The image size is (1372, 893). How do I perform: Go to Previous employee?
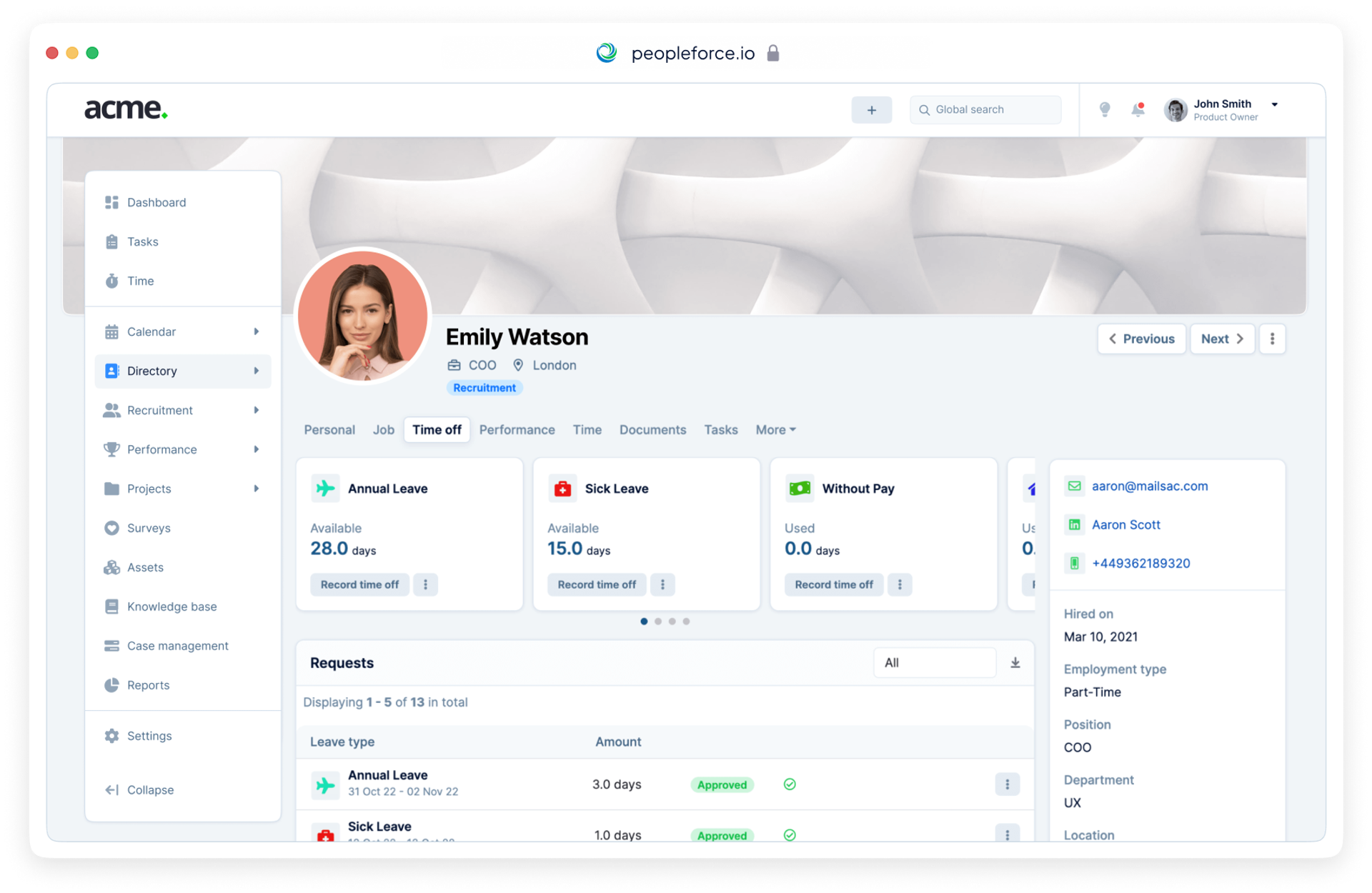[1141, 339]
